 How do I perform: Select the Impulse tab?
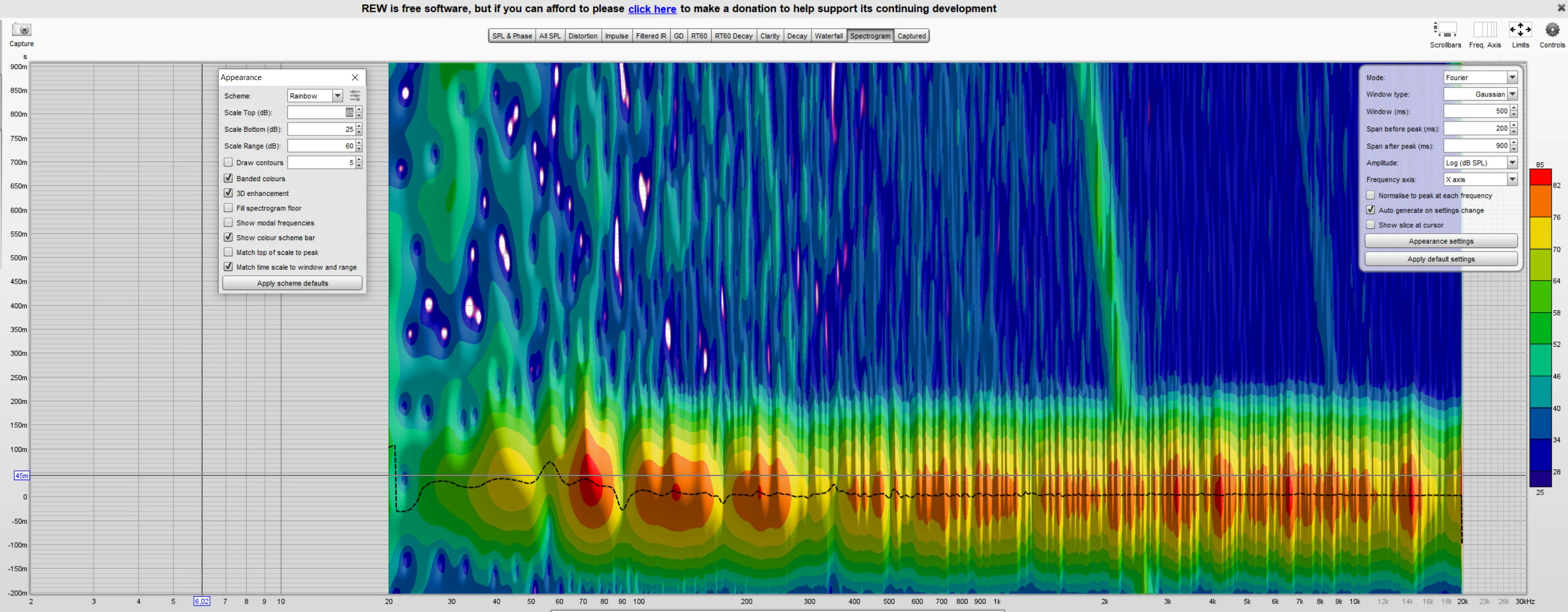pyautogui.click(x=616, y=36)
